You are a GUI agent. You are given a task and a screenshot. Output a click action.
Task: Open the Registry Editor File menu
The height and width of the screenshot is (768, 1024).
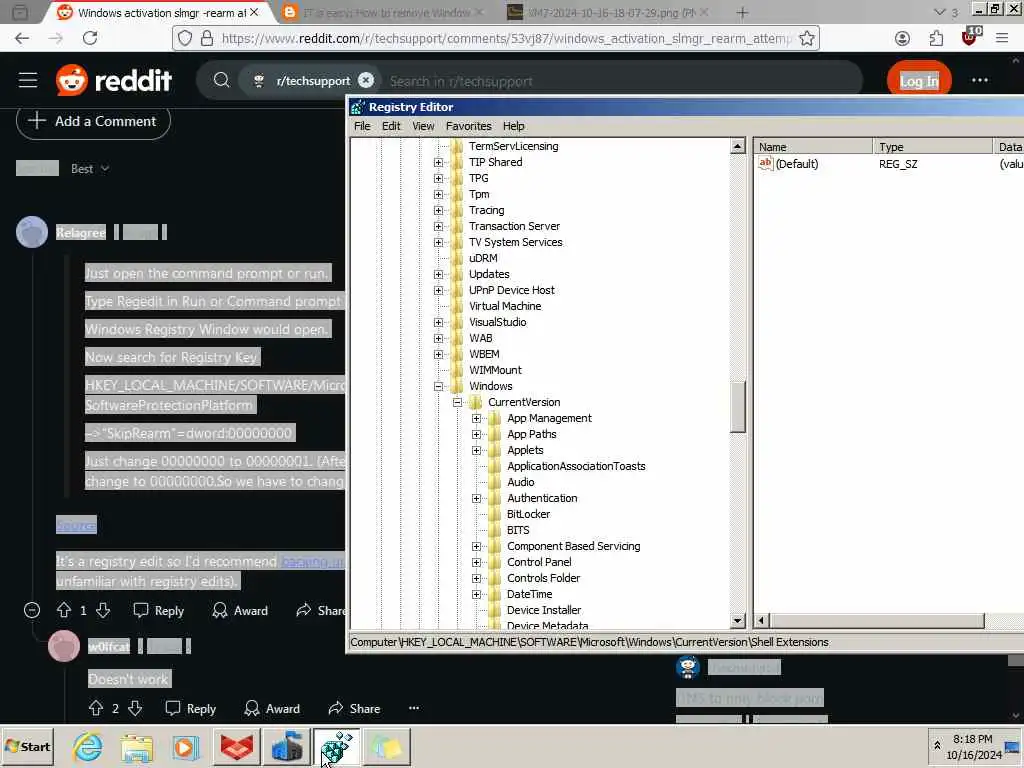point(362,126)
